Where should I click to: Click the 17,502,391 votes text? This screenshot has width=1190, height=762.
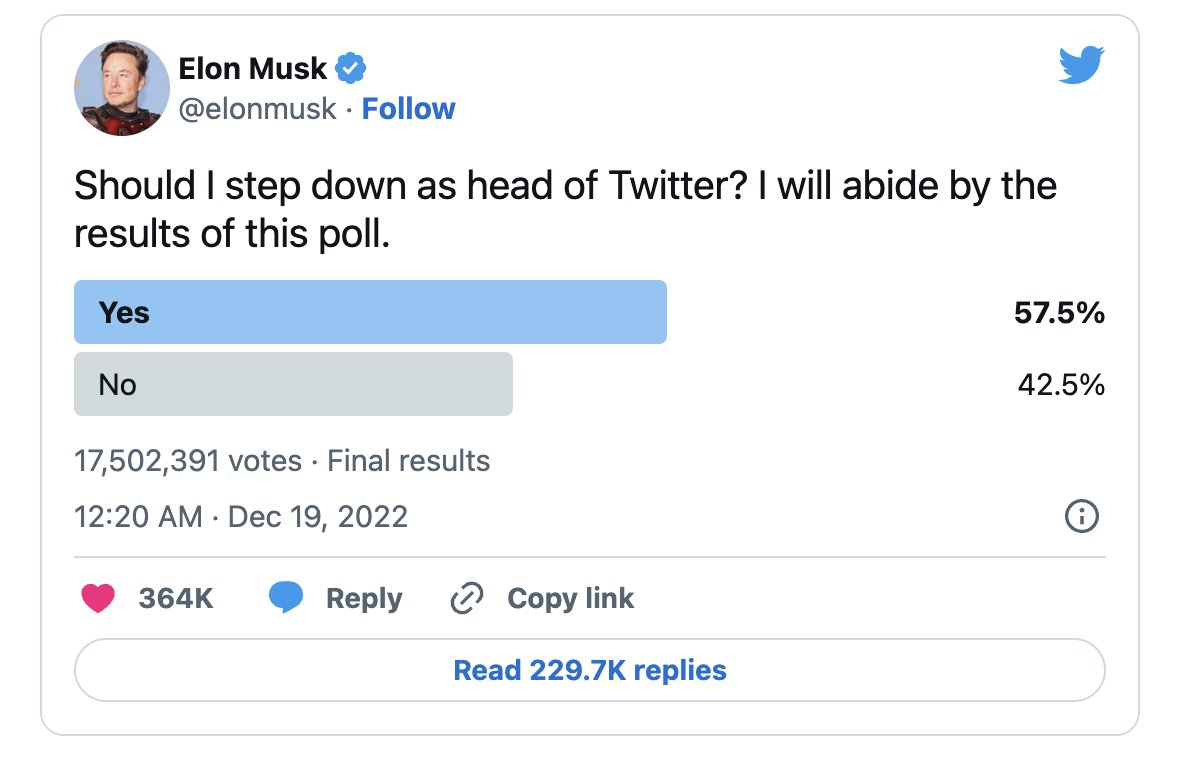(188, 461)
